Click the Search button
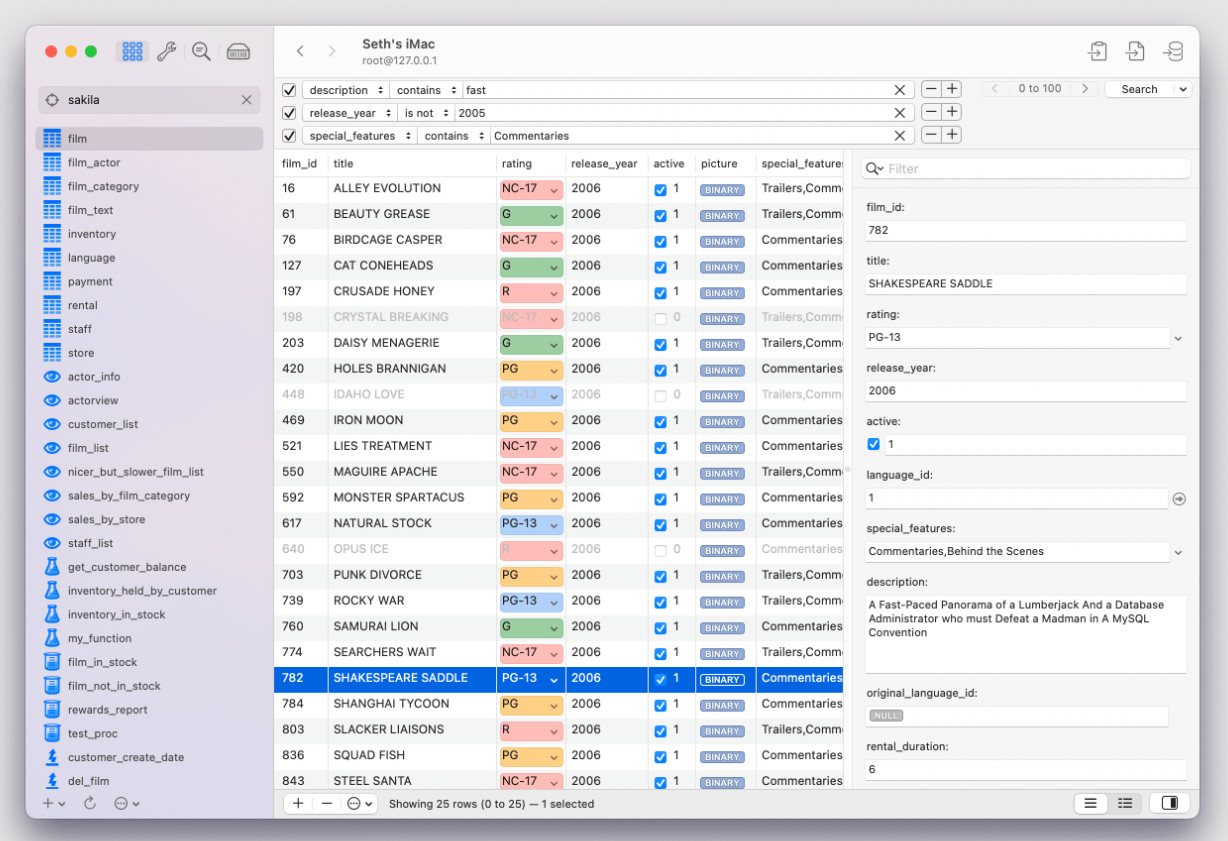The width and height of the screenshot is (1228, 841). [1139, 89]
